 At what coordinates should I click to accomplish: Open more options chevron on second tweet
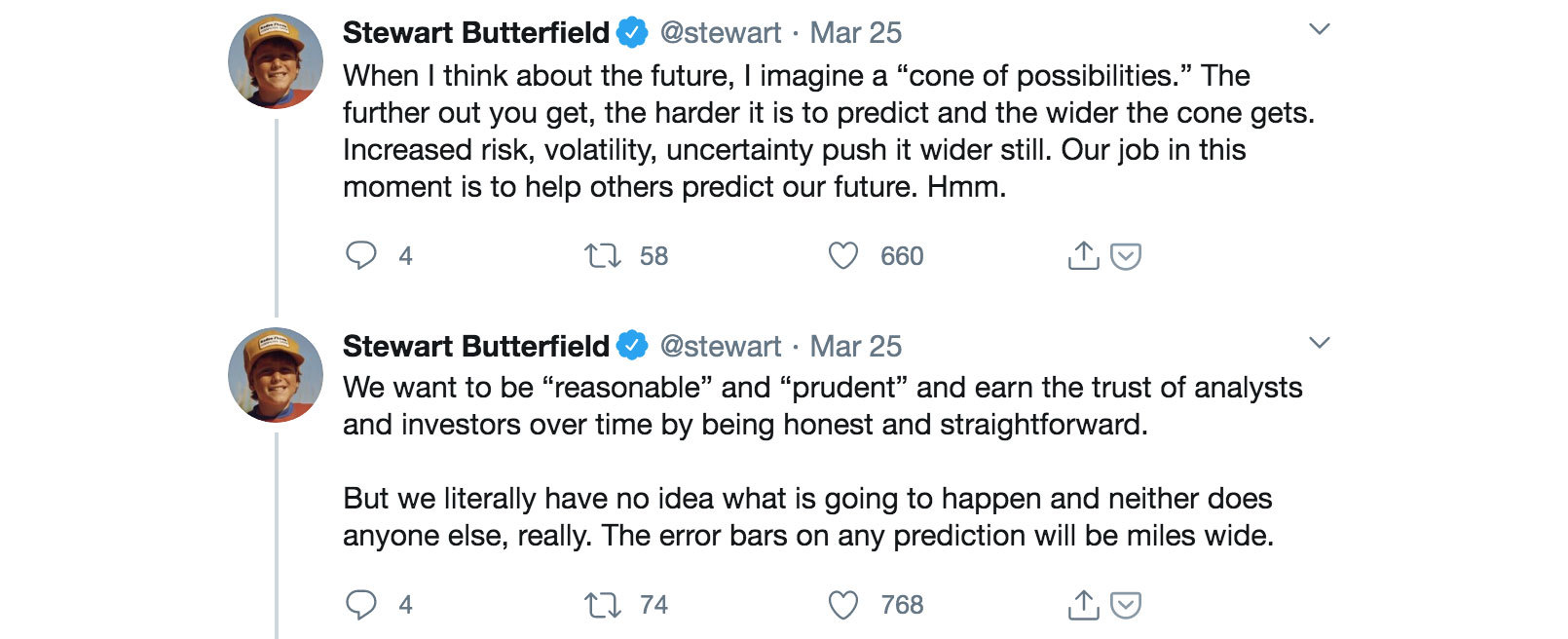click(x=1320, y=343)
